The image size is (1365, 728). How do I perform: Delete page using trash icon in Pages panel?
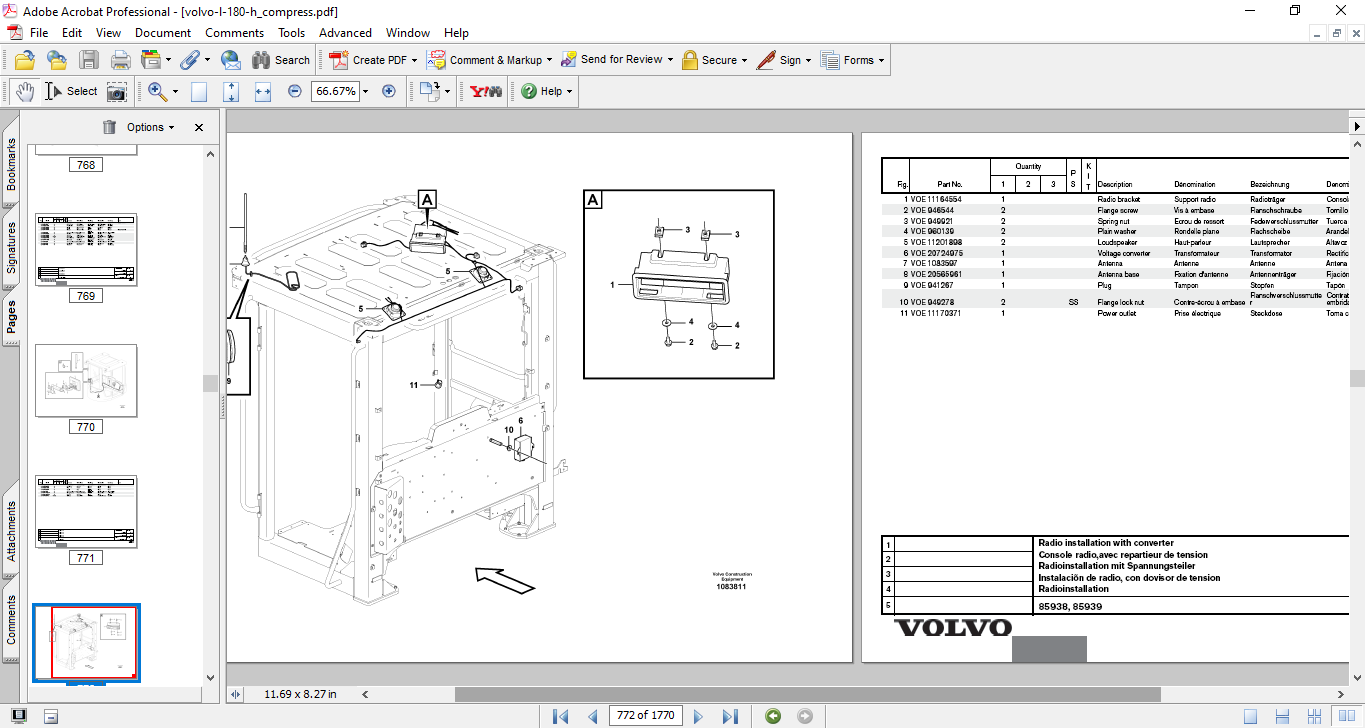[x=109, y=127]
